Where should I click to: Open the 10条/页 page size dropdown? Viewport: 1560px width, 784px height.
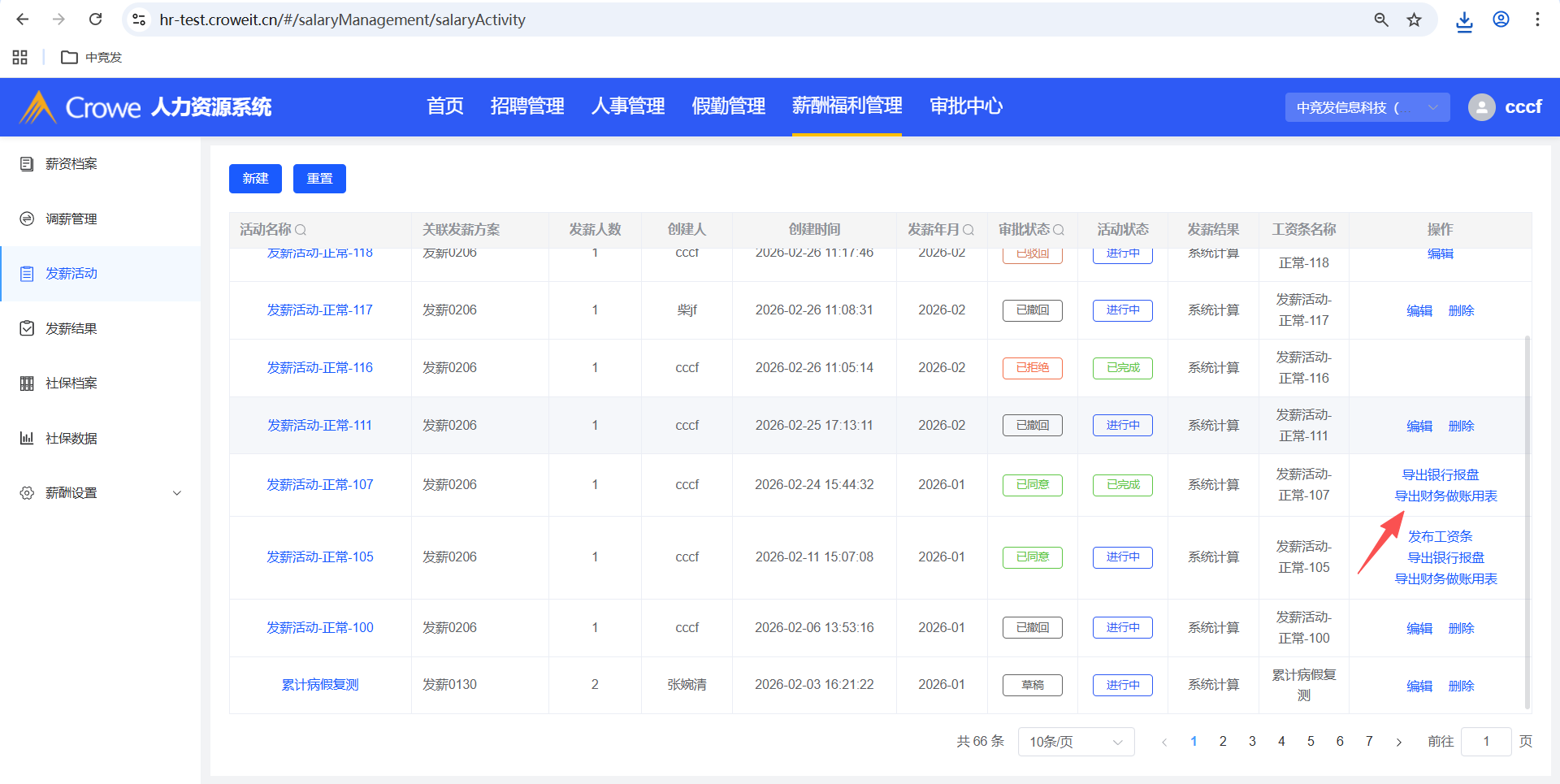pyautogui.click(x=1075, y=742)
